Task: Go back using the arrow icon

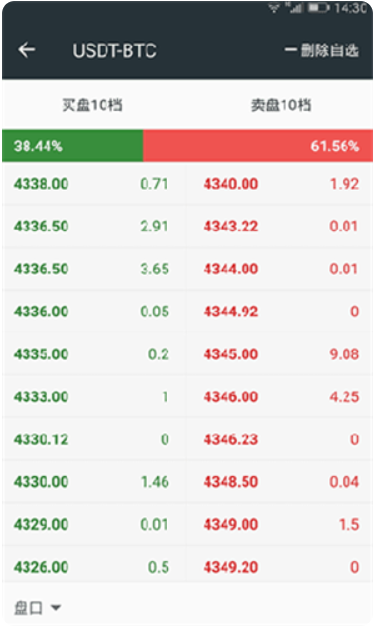Action: point(27,50)
